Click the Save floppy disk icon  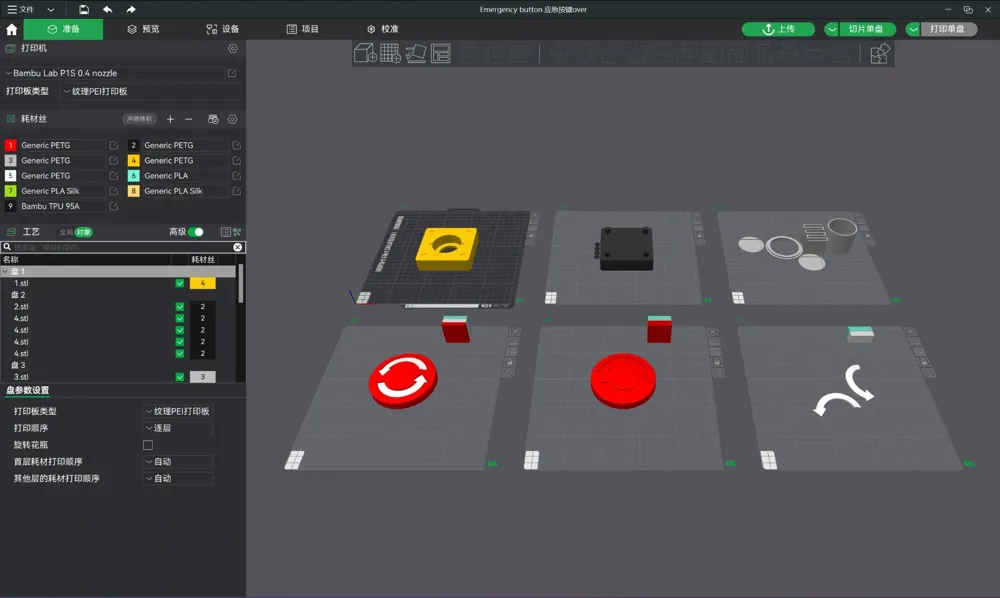pos(84,9)
